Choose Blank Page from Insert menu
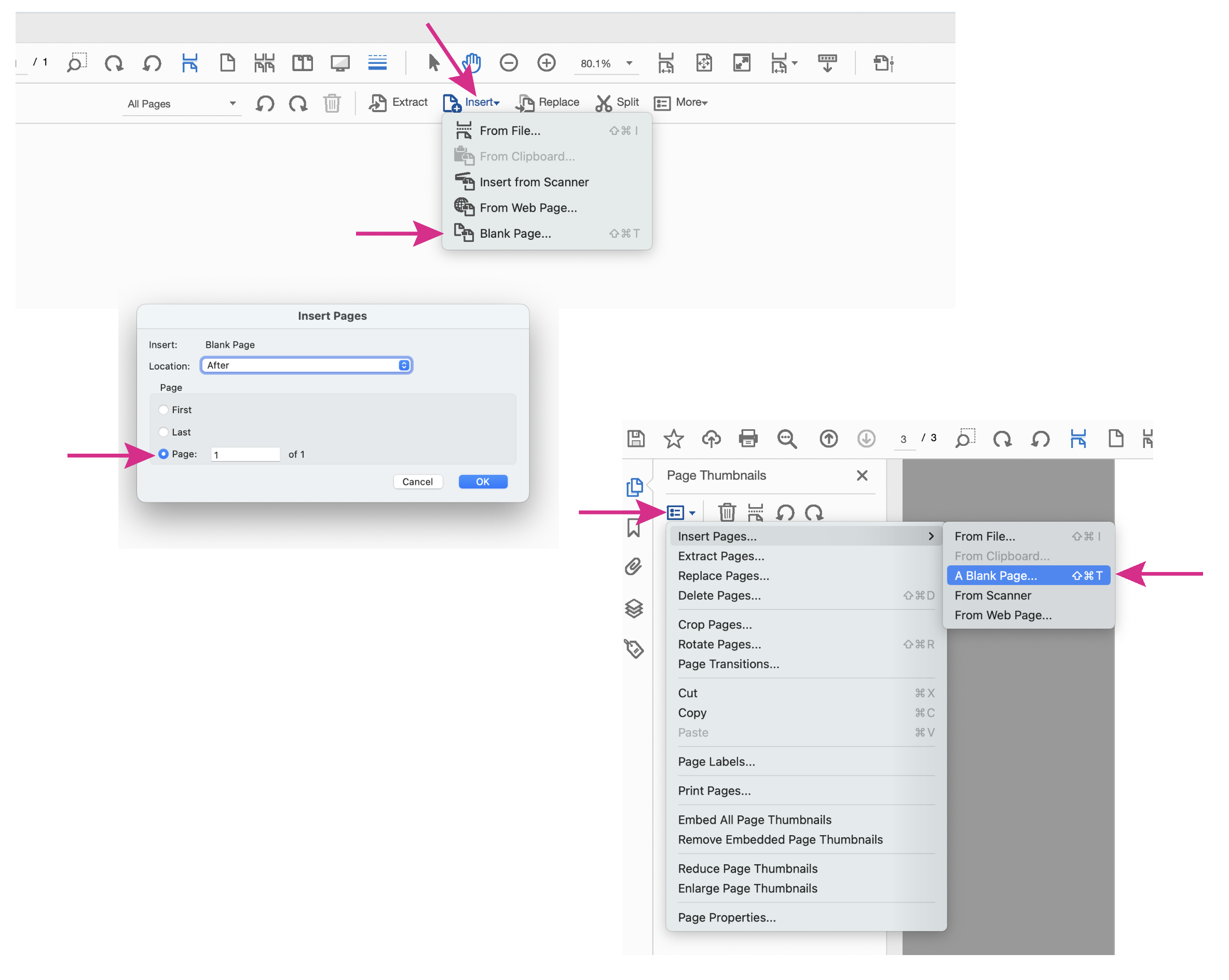Viewport: 1229px width, 980px height. [515, 234]
